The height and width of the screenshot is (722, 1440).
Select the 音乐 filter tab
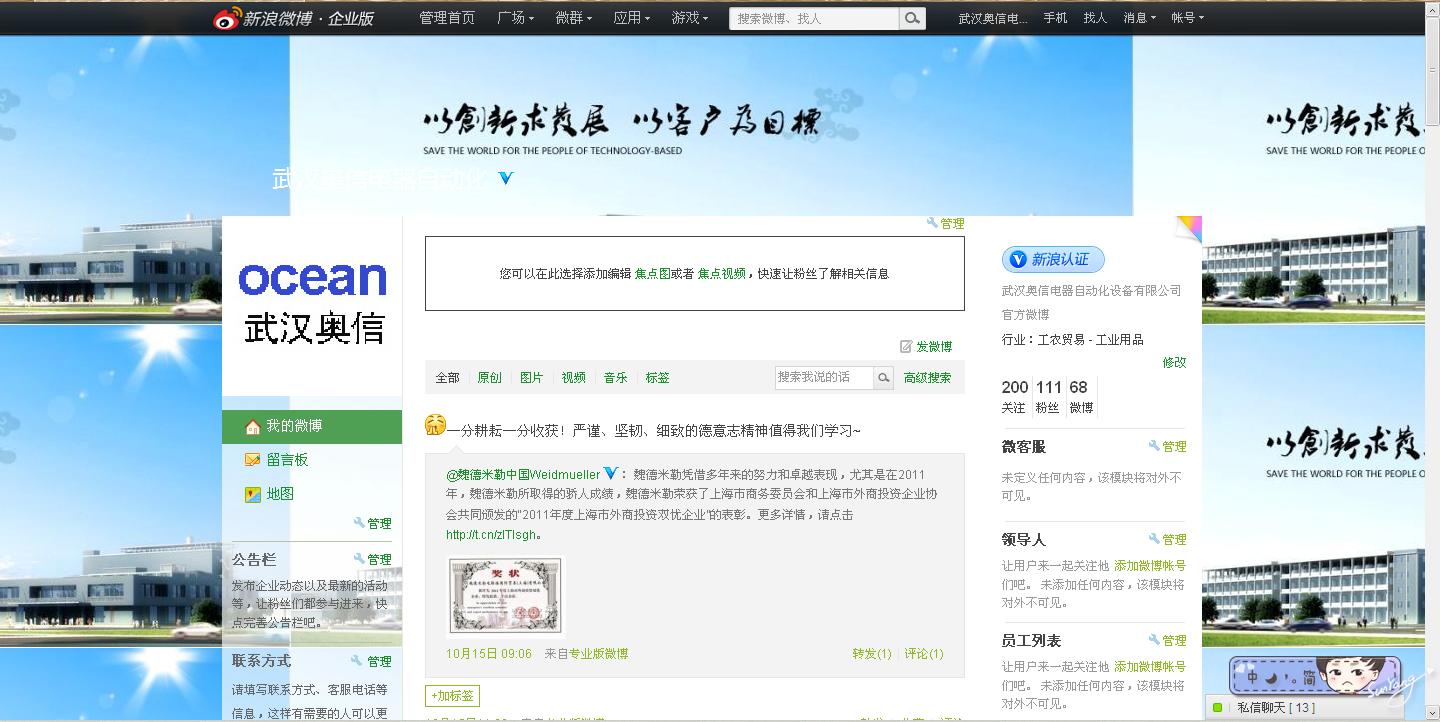coord(615,378)
